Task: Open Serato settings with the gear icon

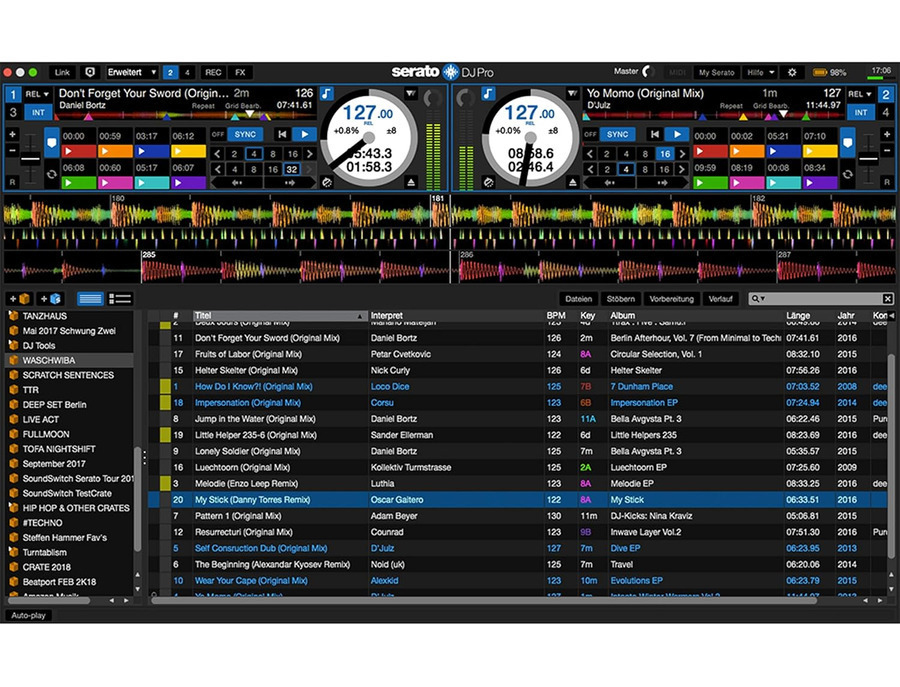Action: point(791,72)
